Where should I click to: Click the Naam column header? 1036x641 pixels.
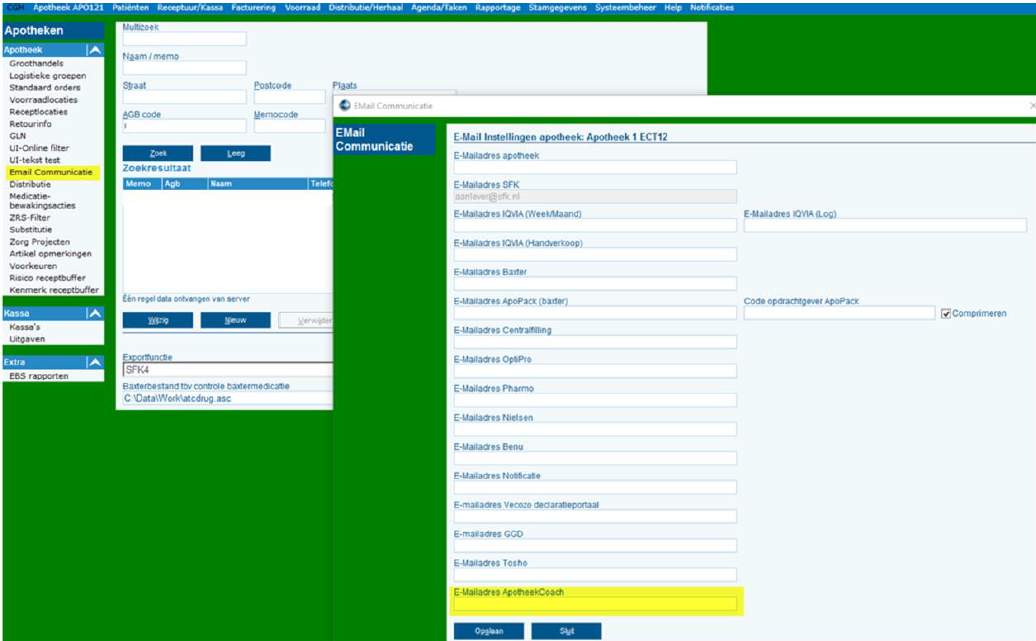pos(258,184)
